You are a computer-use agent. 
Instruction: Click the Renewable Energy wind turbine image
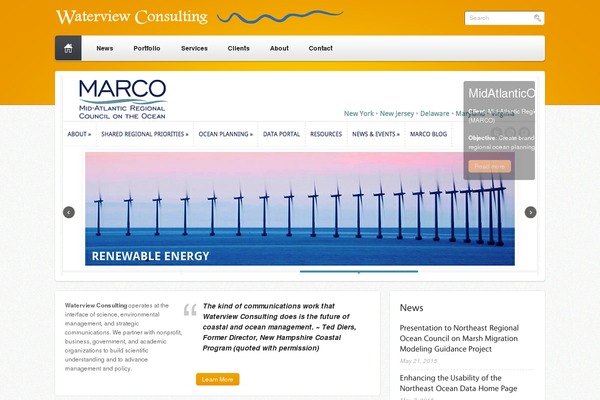tap(300, 209)
